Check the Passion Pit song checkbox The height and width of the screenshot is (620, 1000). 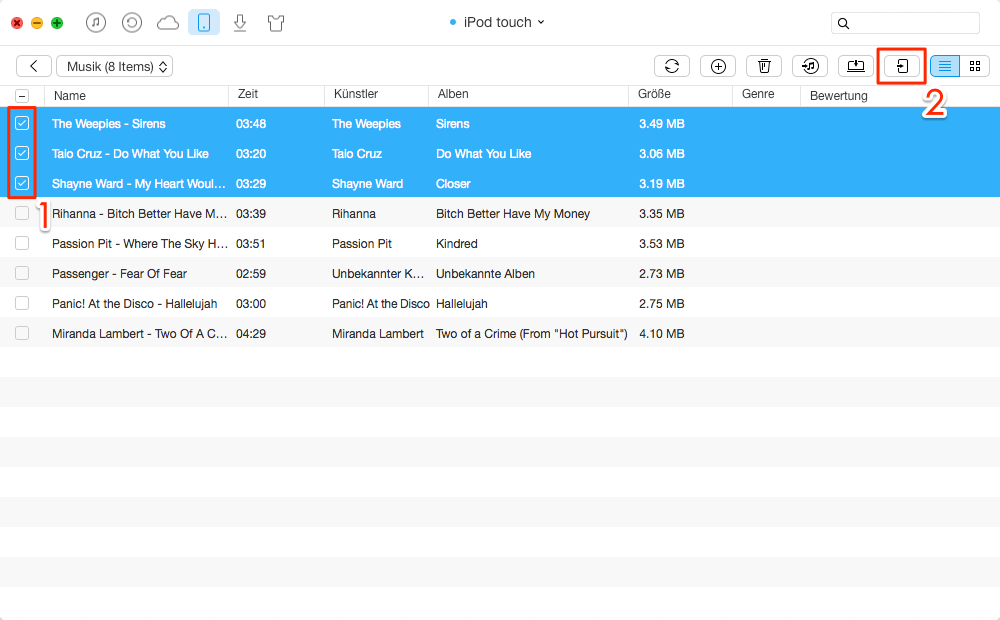pos(22,243)
